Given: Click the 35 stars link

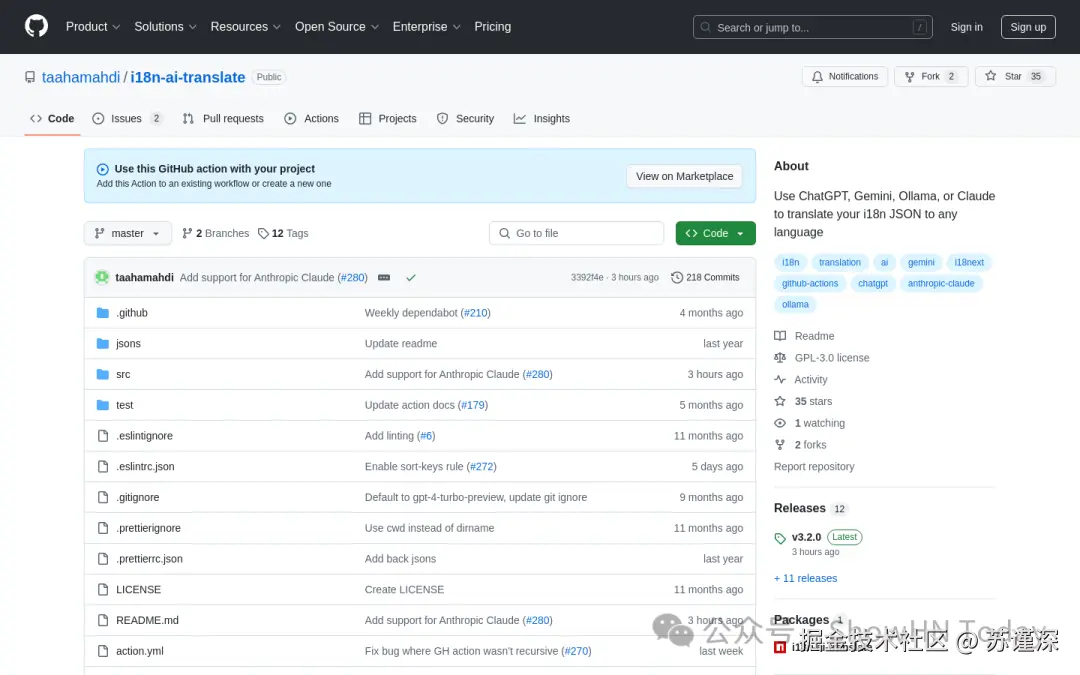Looking at the screenshot, I should click(813, 402).
